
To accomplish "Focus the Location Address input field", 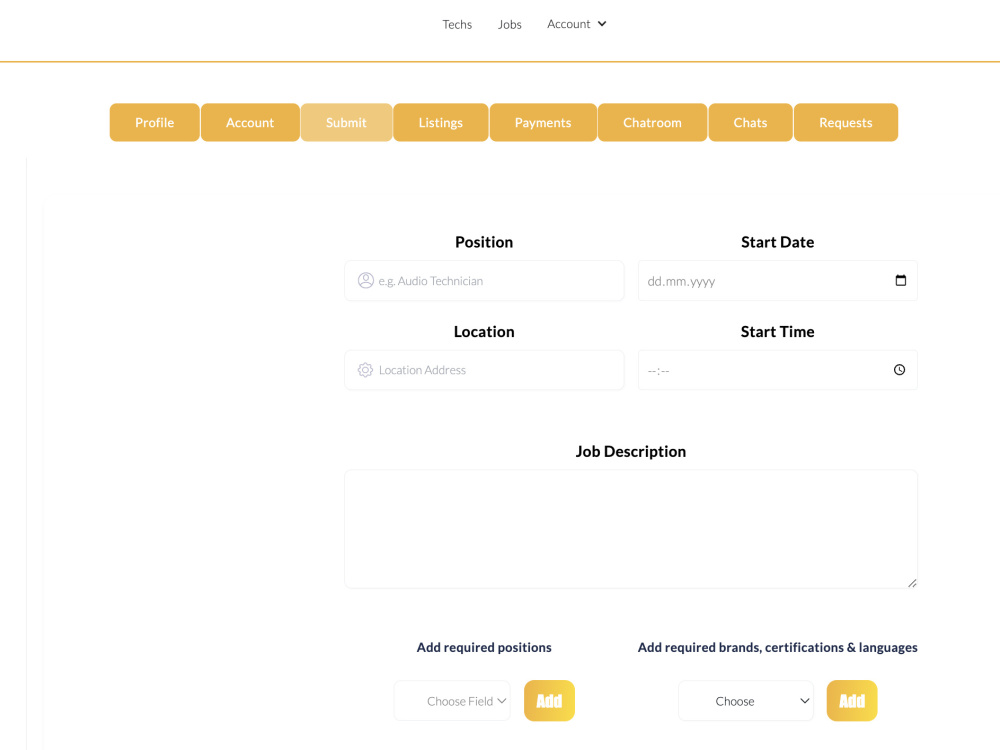I will [x=484, y=370].
